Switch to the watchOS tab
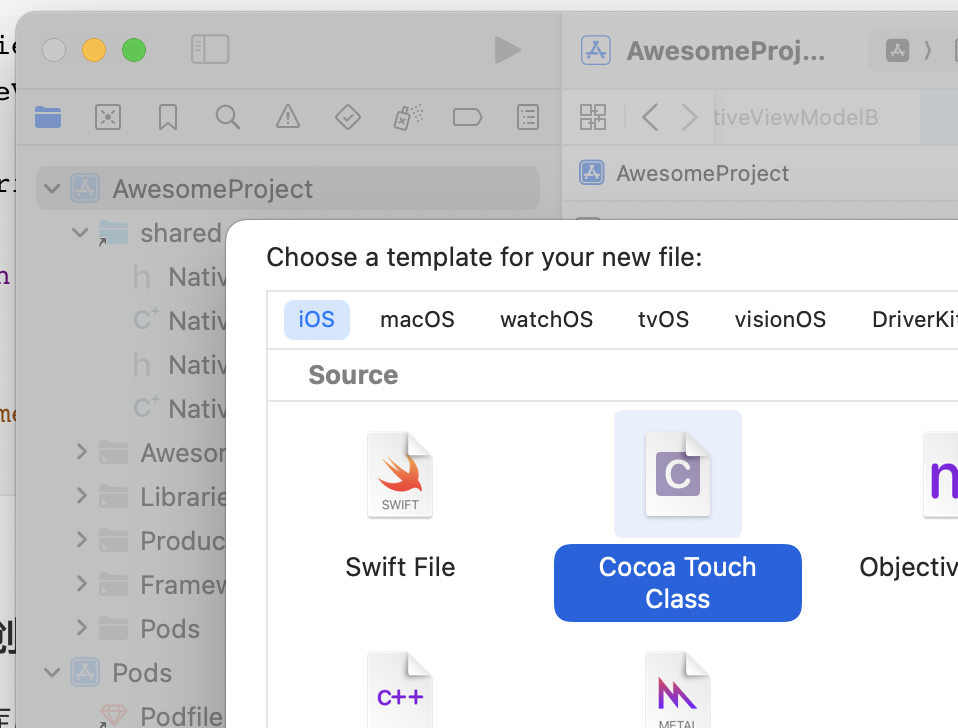This screenshot has width=958, height=728. coord(546,319)
